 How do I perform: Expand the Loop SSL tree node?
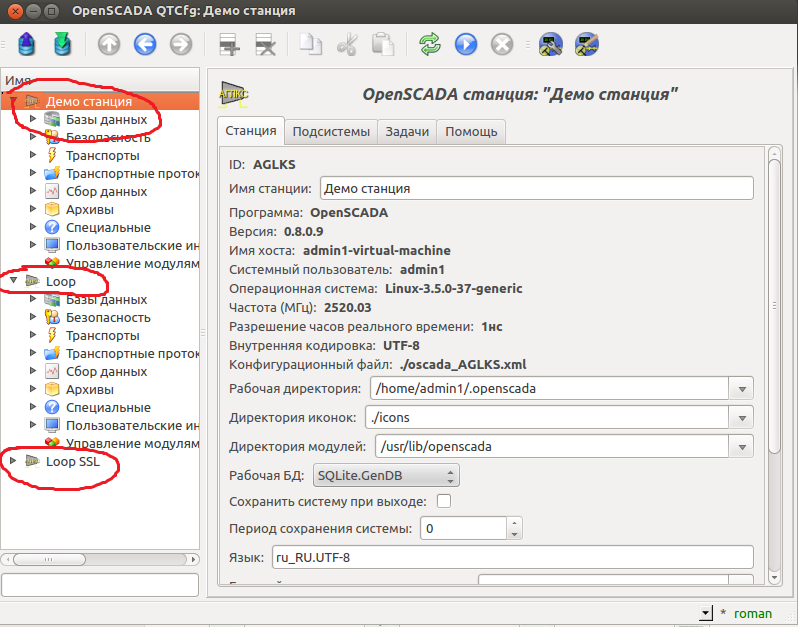13,461
